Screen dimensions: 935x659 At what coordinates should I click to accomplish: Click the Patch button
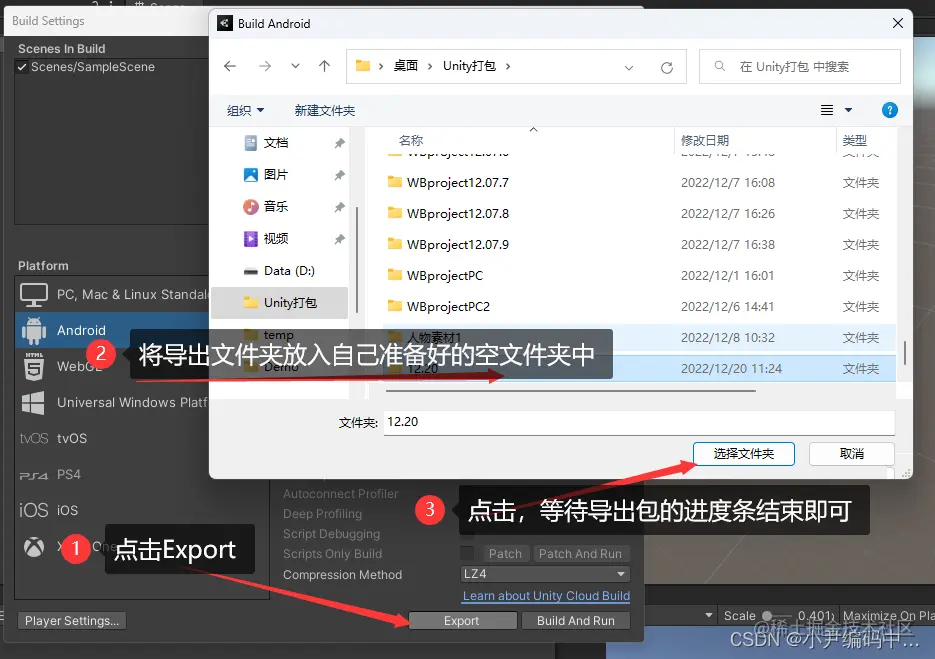(505, 553)
